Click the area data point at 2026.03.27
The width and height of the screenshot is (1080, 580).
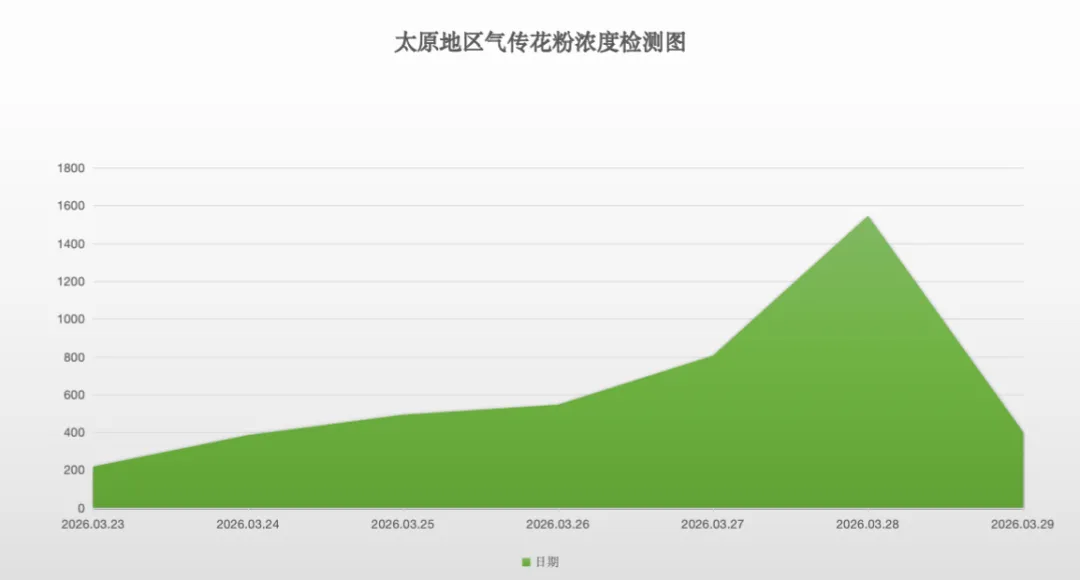coord(713,355)
